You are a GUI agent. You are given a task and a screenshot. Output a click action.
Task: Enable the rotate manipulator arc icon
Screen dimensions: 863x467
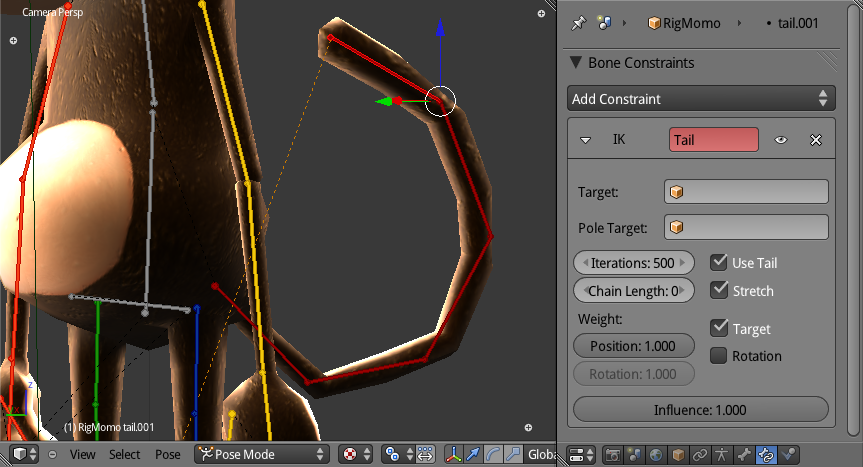[x=494, y=454]
